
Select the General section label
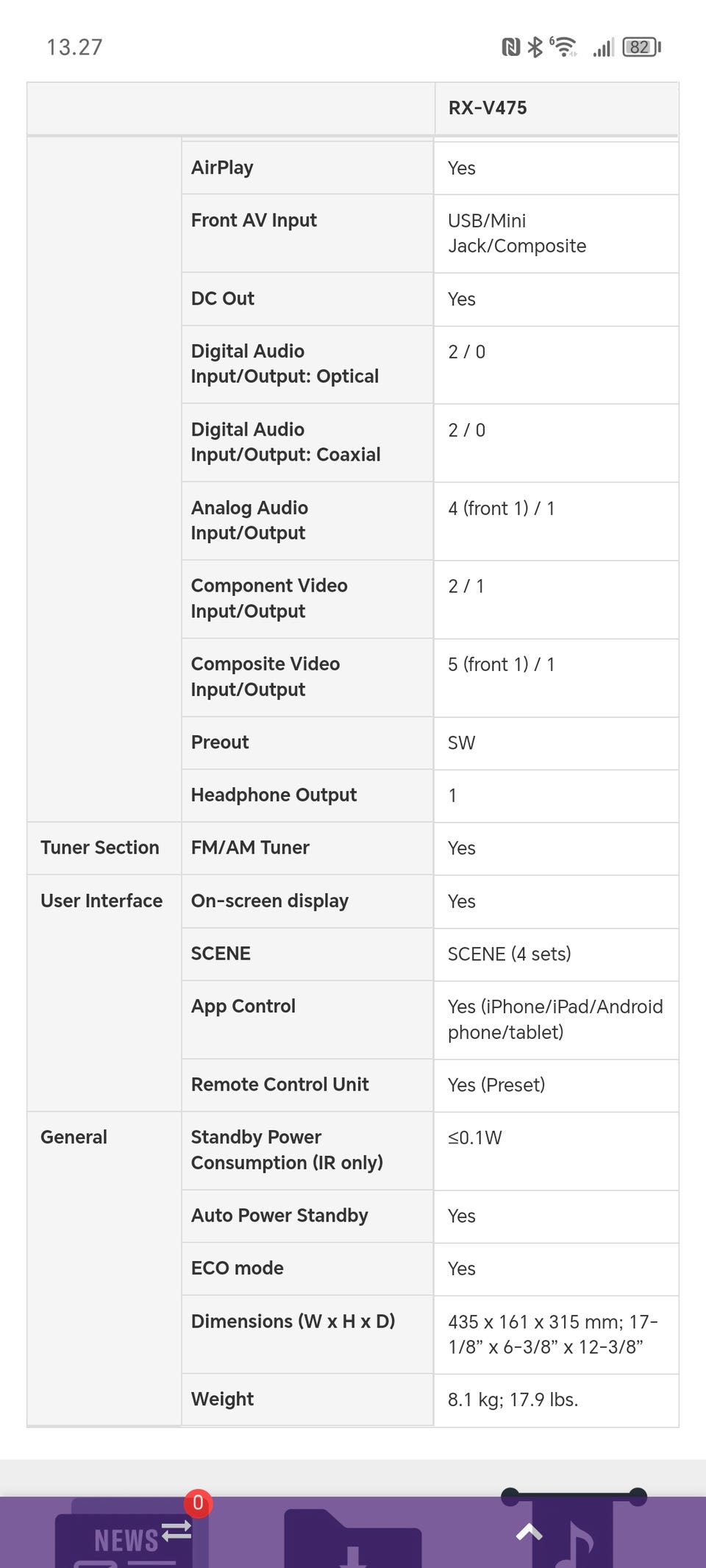click(x=74, y=1137)
